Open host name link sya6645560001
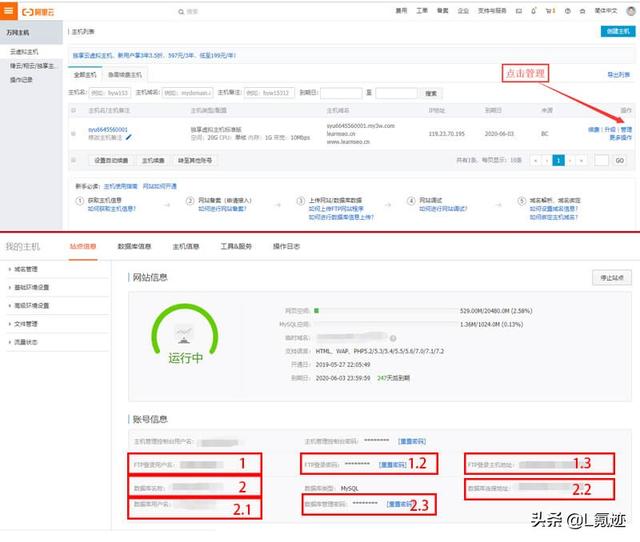 [x=108, y=129]
